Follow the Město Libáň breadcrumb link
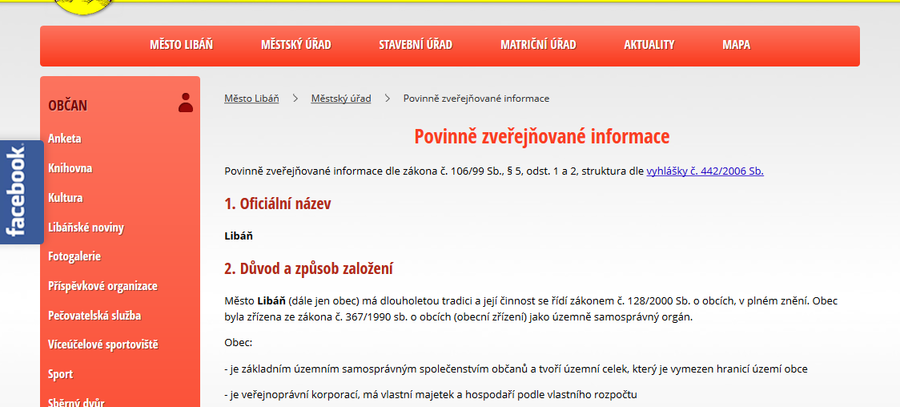The image size is (900, 407). (251, 99)
